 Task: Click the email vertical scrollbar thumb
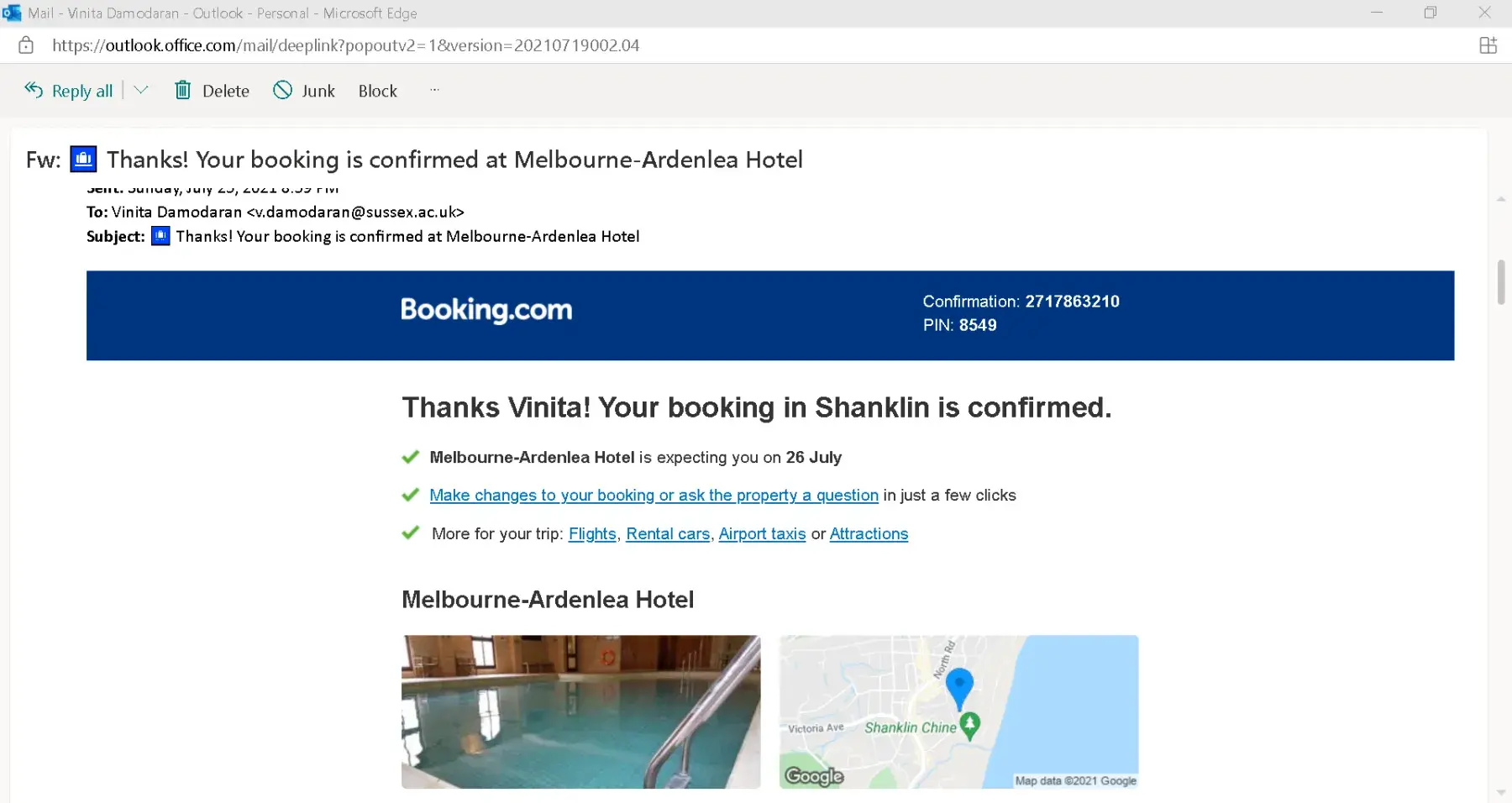point(1501,282)
